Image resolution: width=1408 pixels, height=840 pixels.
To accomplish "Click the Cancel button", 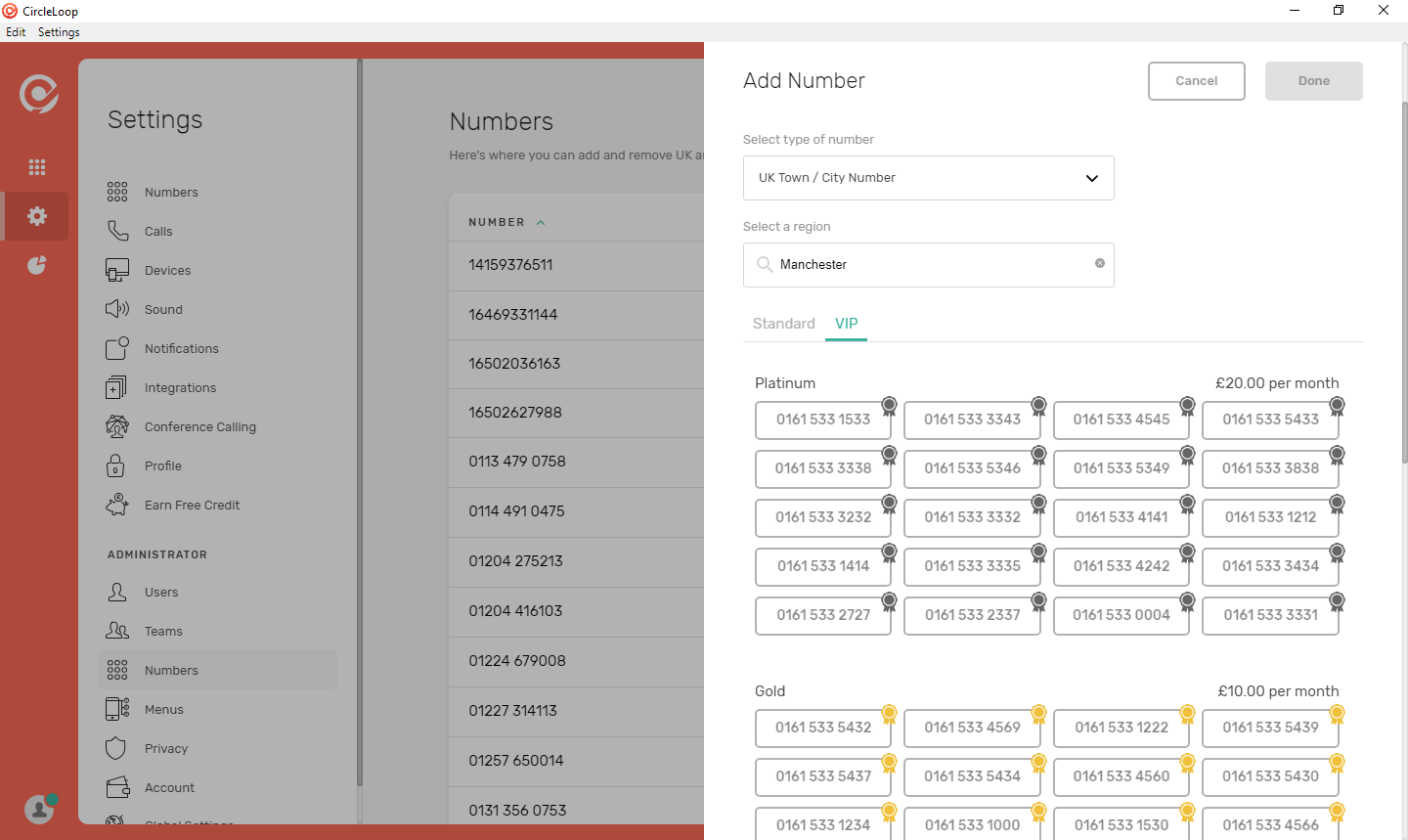I will pos(1196,81).
